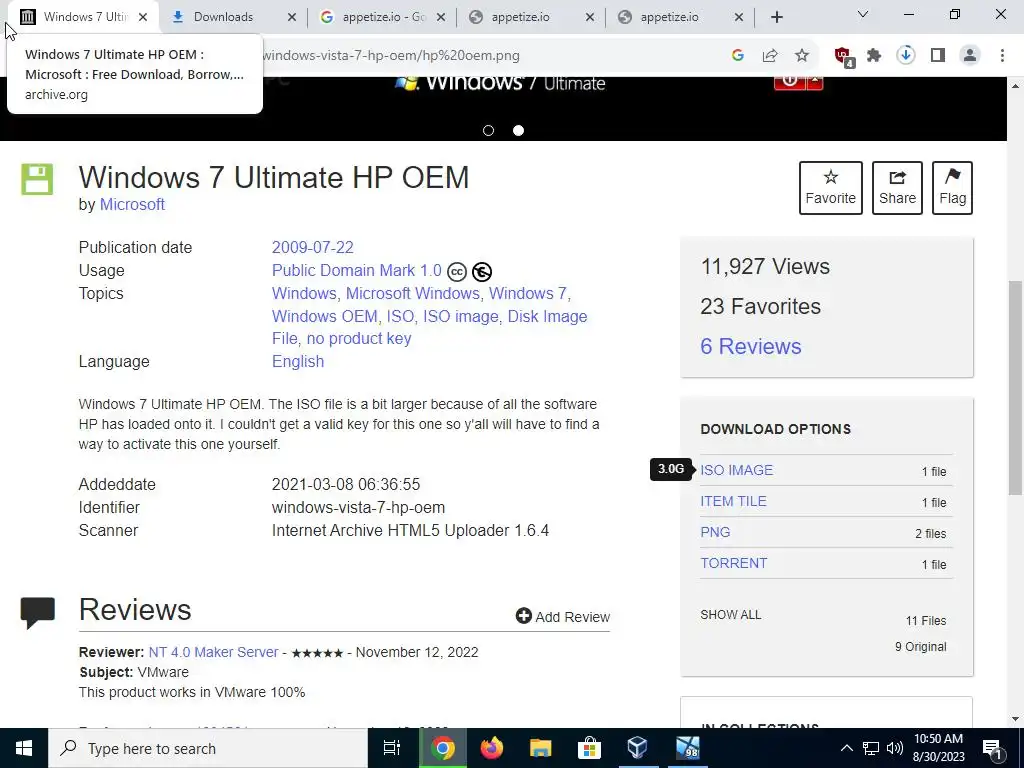Open the Windows Start menu
1024x768 pixels.
click(x=24, y=748)
